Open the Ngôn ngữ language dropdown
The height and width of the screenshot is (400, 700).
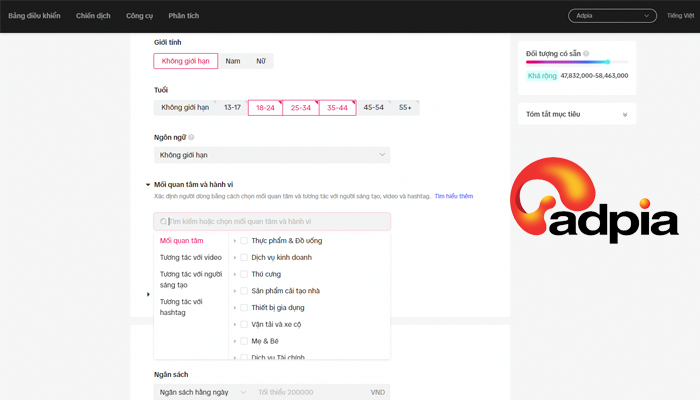[272, 155]
